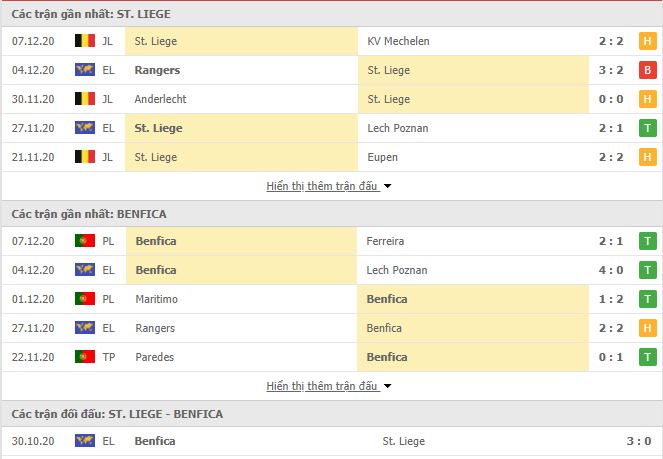Click the Europa League icon beside Rangers vs St. Liege
The width and height of the screenshot is (663, 459).
[x=85, y=70]
